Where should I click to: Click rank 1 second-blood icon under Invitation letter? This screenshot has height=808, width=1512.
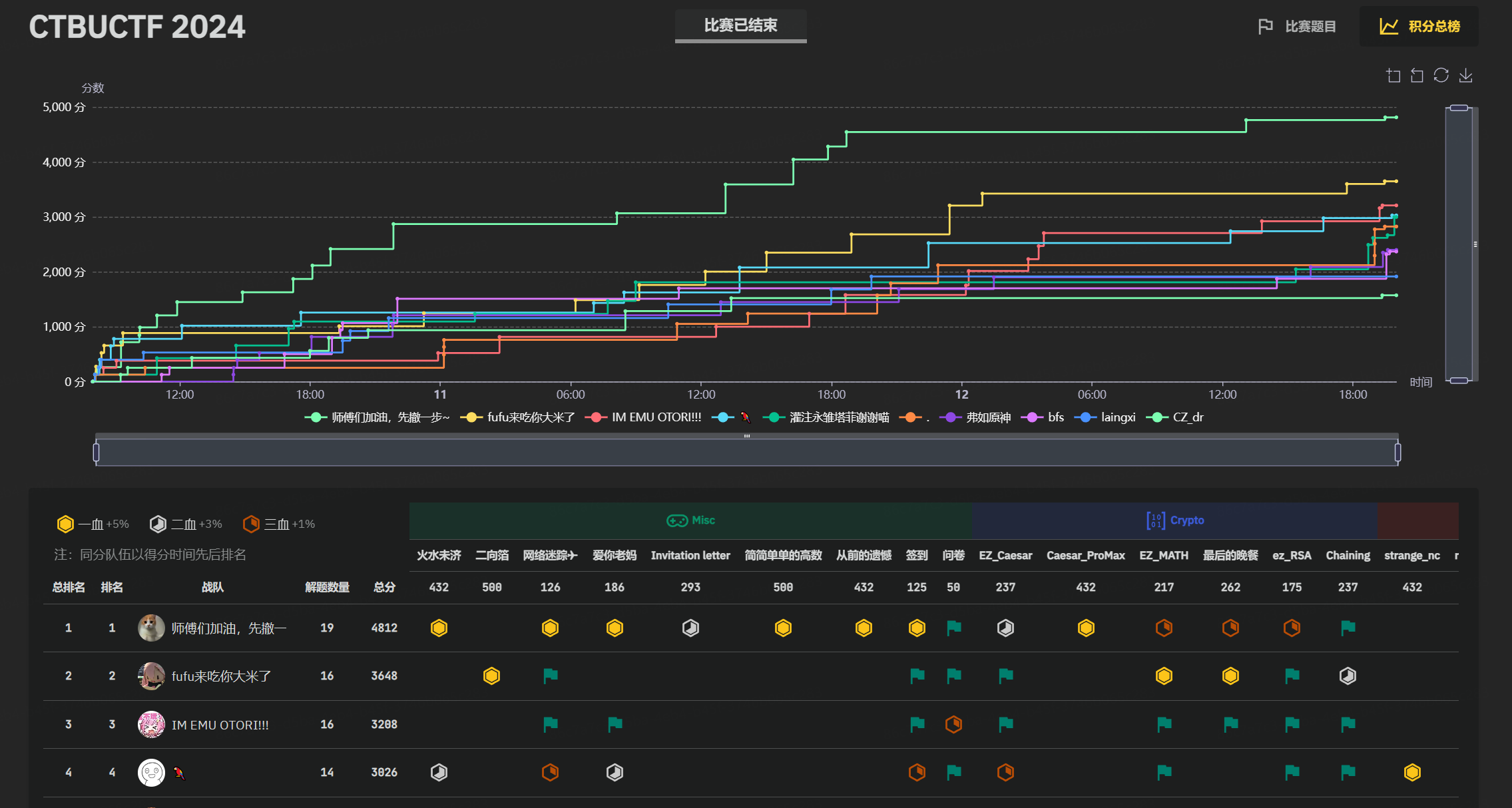[x=690, y=628]
